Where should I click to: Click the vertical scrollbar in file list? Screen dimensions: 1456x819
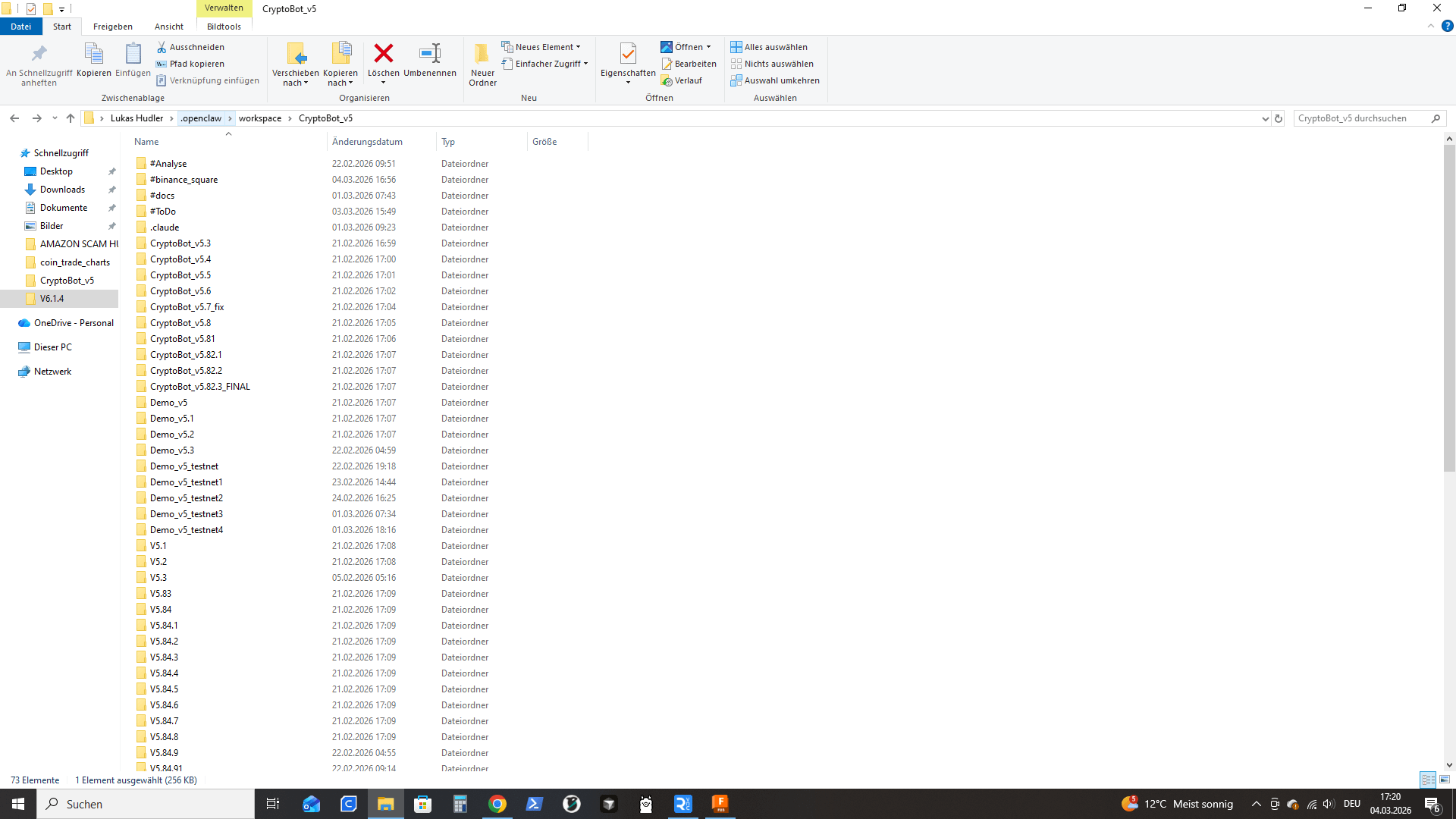1449,303
